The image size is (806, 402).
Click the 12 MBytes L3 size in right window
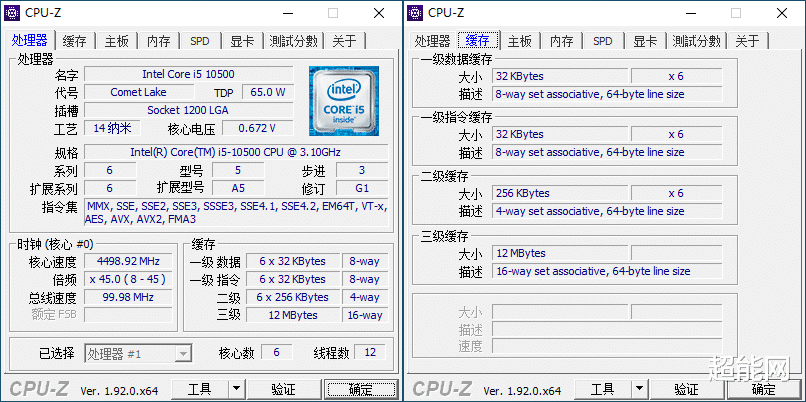560,253
